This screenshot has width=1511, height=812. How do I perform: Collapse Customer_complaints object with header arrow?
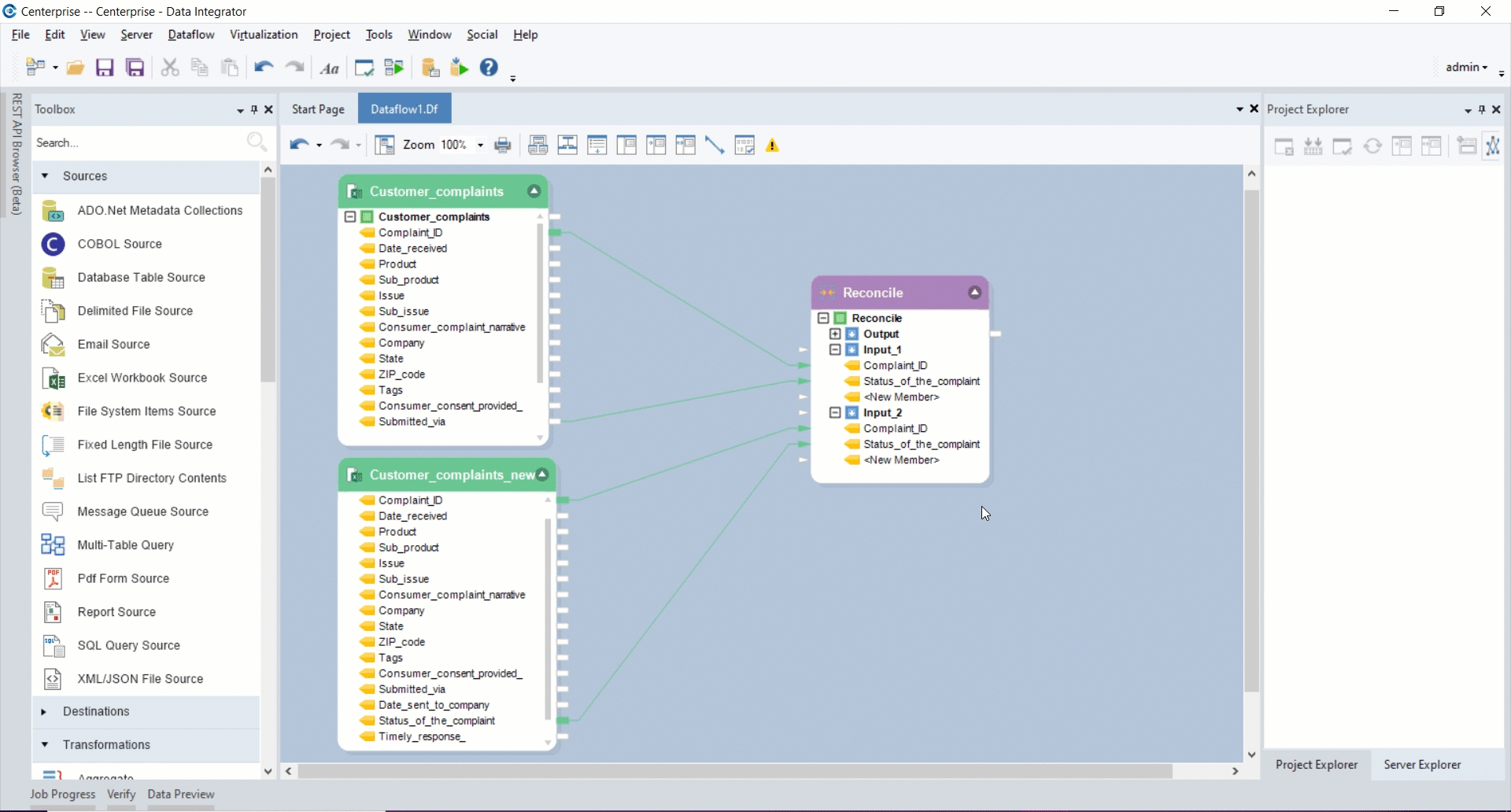click(x=534, y=191)
